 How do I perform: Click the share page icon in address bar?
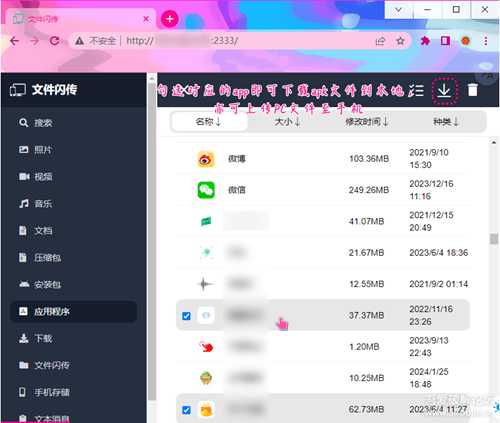point(380,41)
